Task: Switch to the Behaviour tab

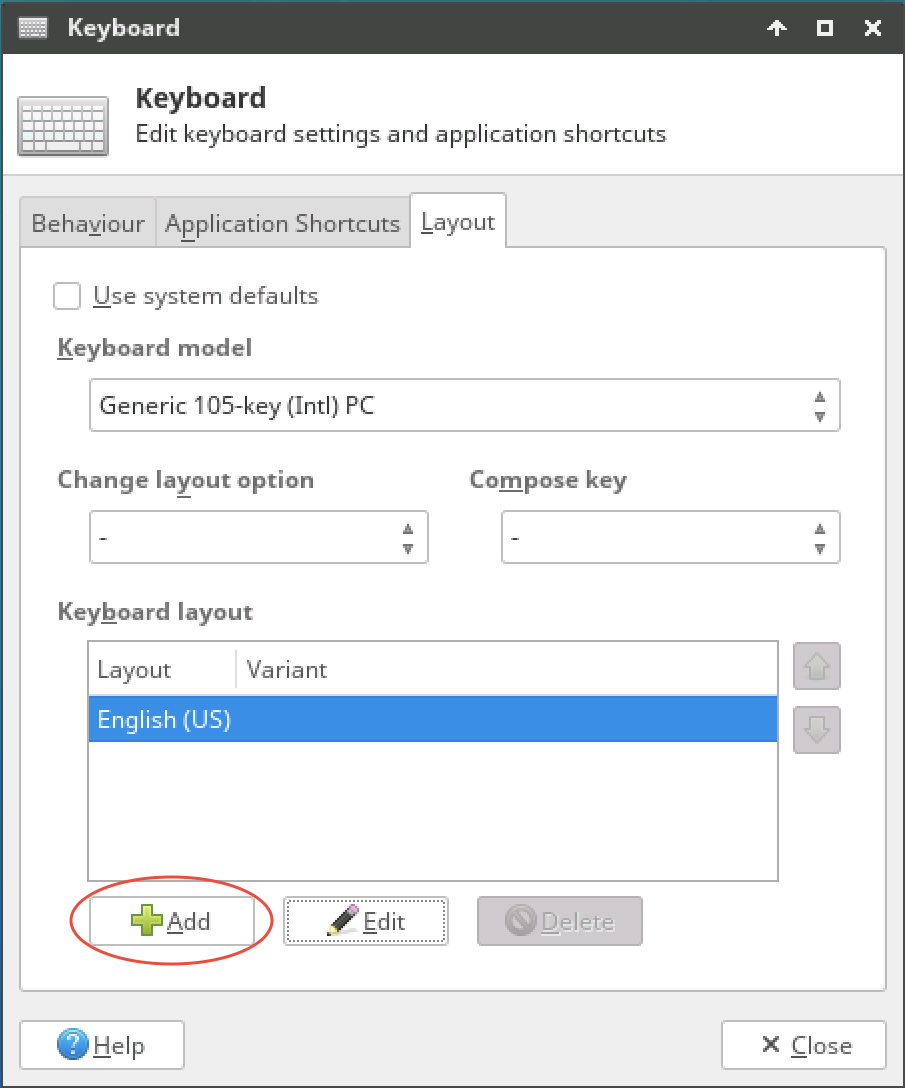Action: coord(88,223)
